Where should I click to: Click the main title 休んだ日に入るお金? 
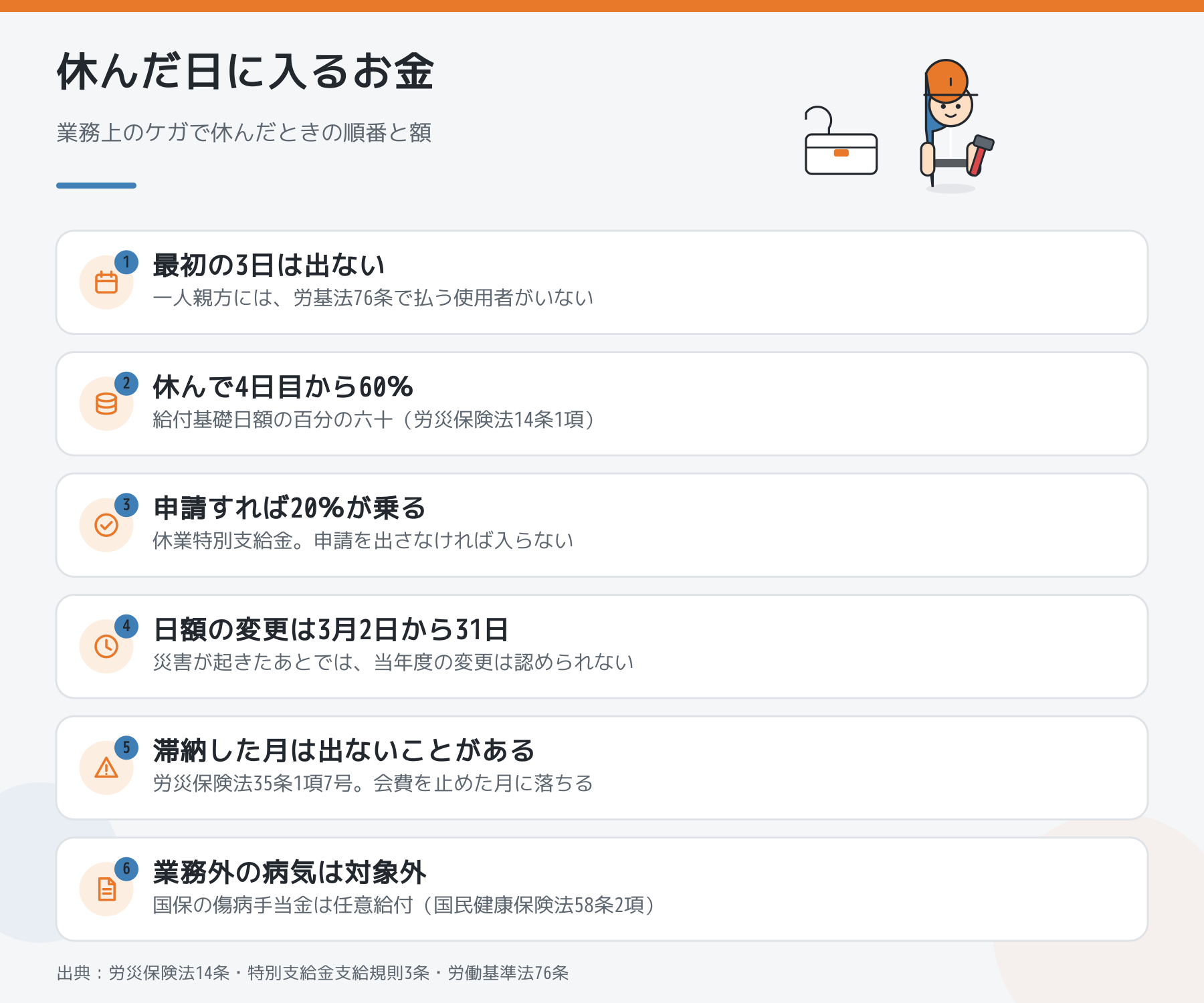(245, 71)
